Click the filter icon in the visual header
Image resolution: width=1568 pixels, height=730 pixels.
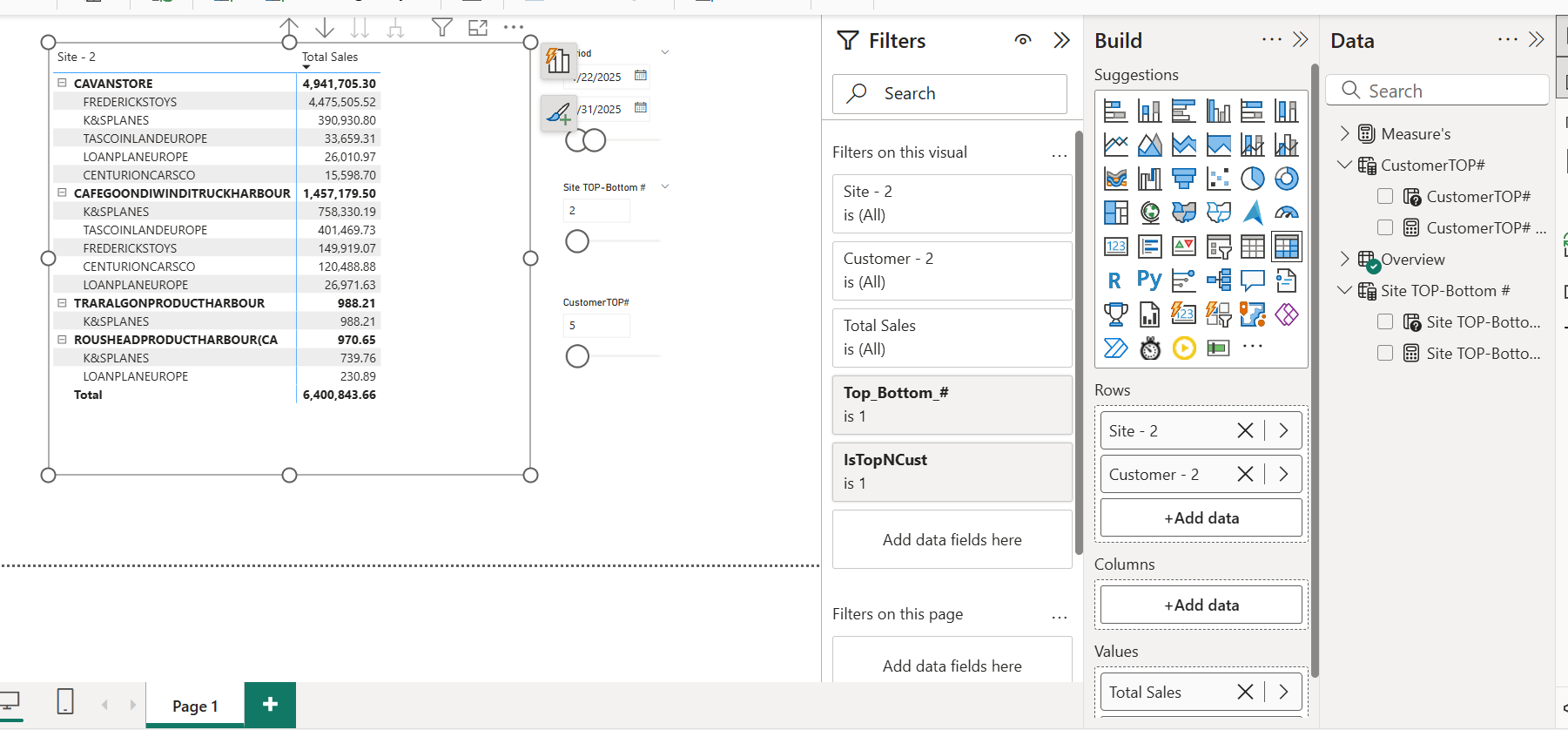(x=442, y=28)
